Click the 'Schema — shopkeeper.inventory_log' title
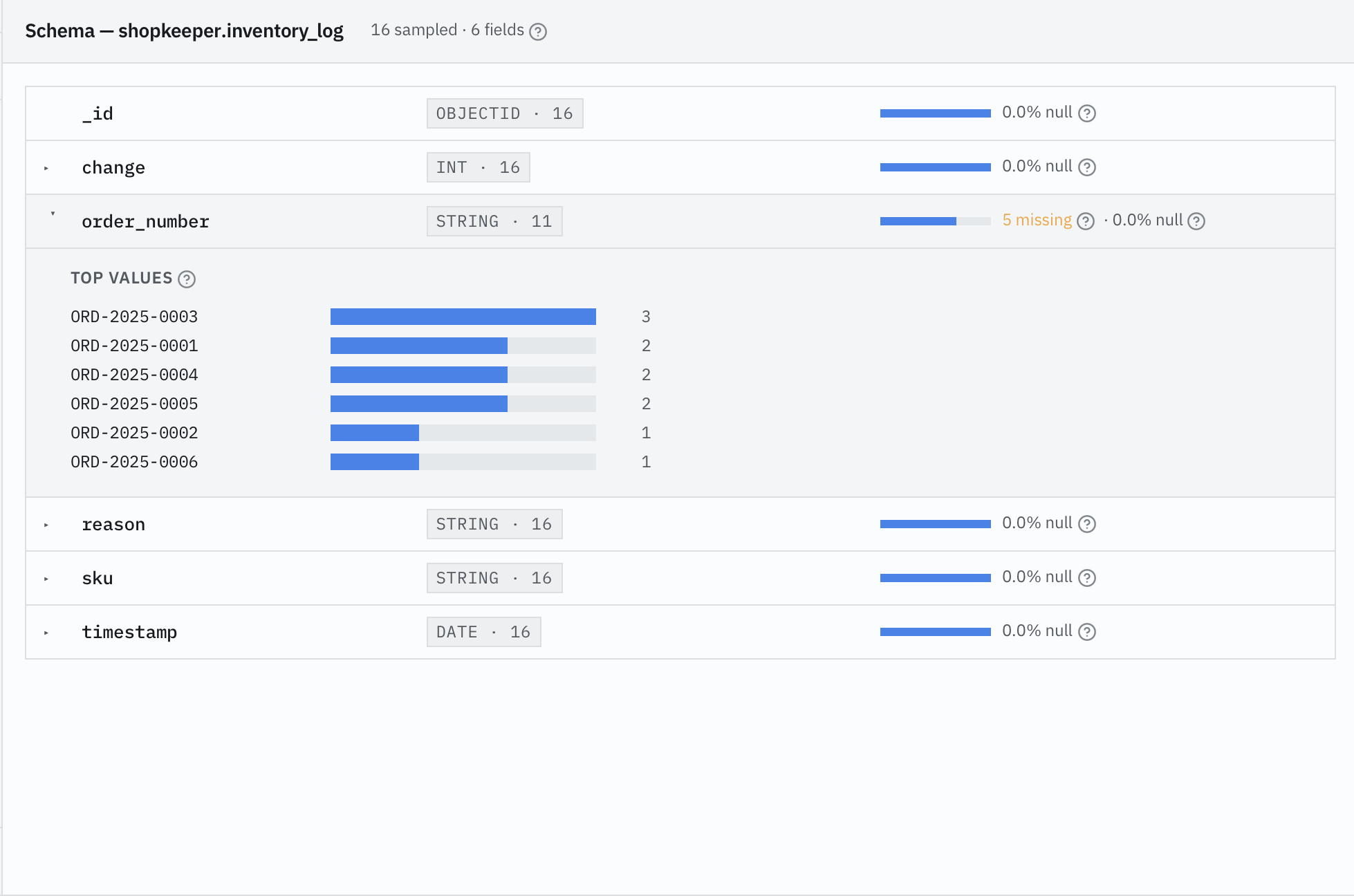Image resolution: width=1354 pixels, height=896 pixels. [185, 31]
